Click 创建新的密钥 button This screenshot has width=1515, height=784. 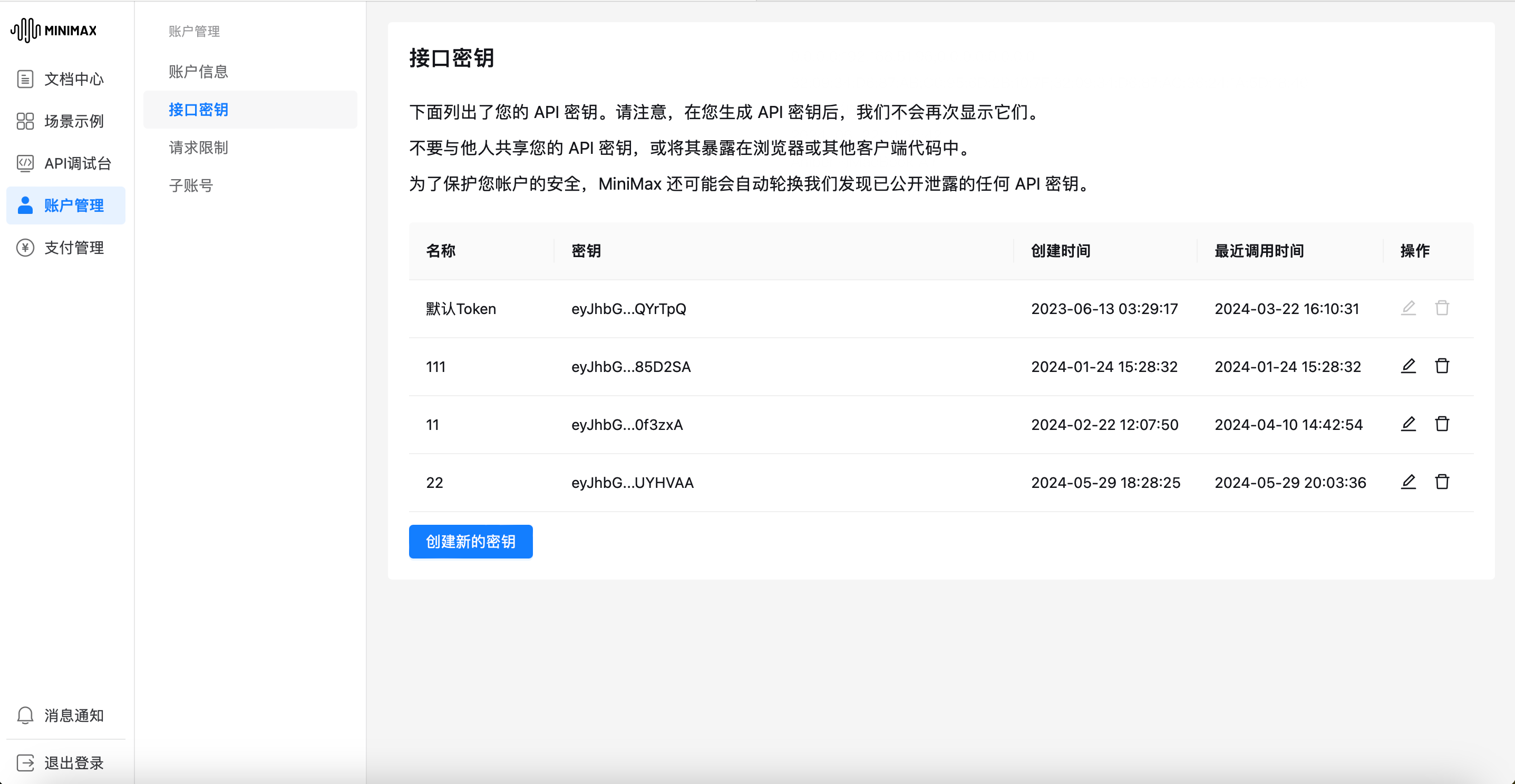pyautogui.click(x=471, y=541)
